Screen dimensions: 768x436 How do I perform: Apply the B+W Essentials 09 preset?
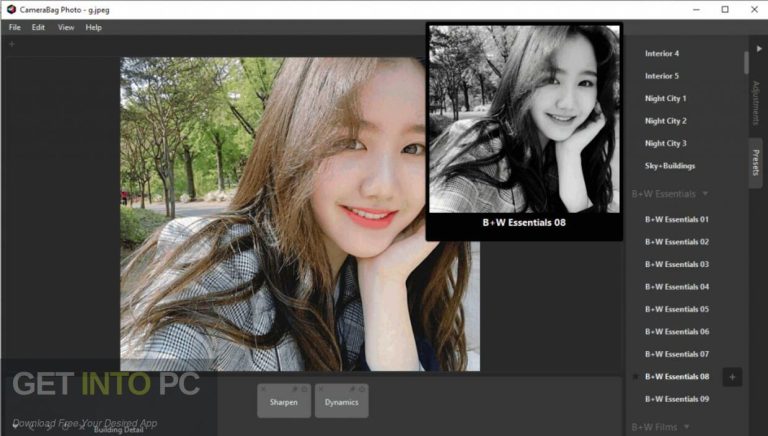(677, 399)
